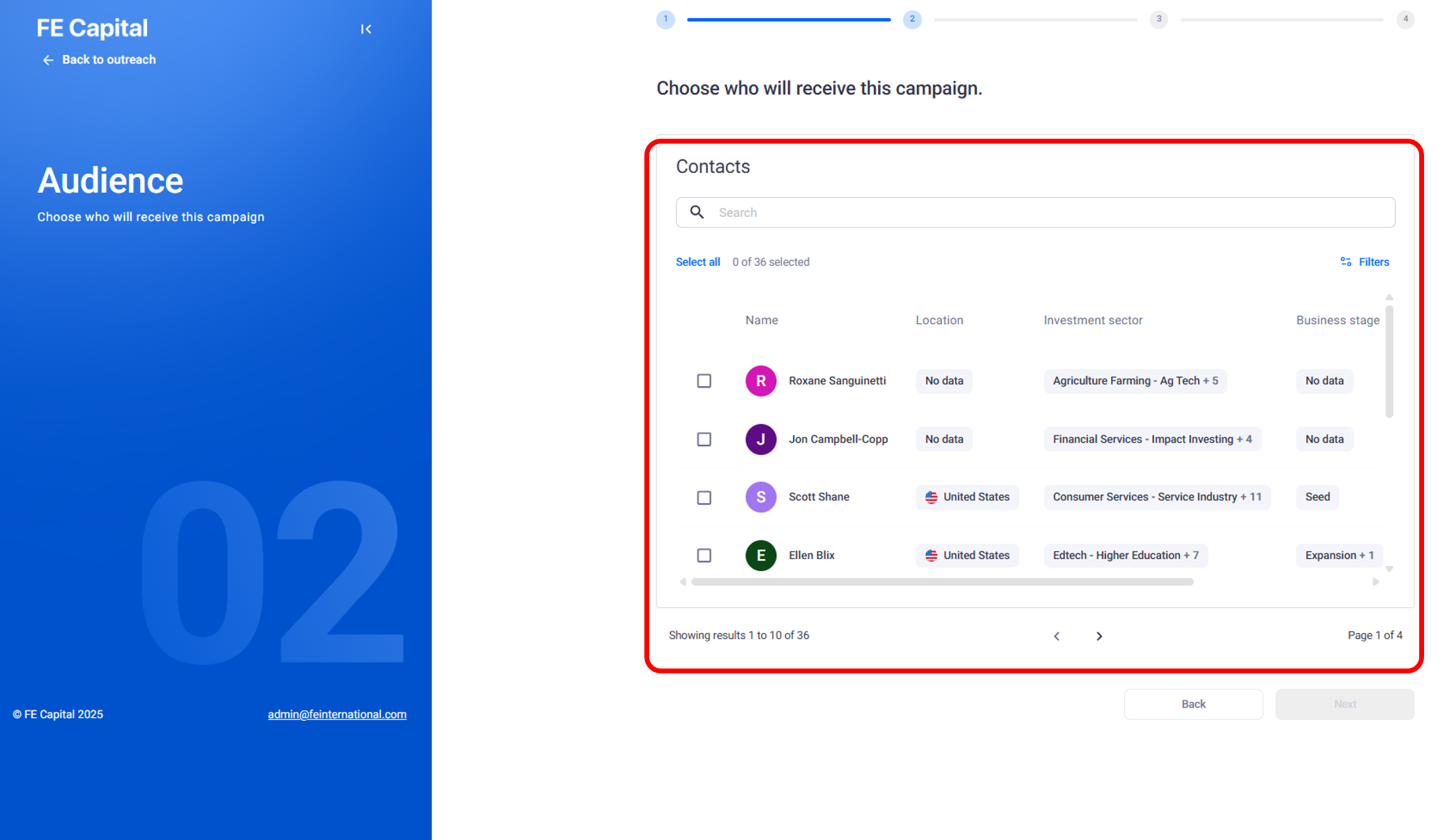Click the search magnifier icon

(x=696, y=212)
